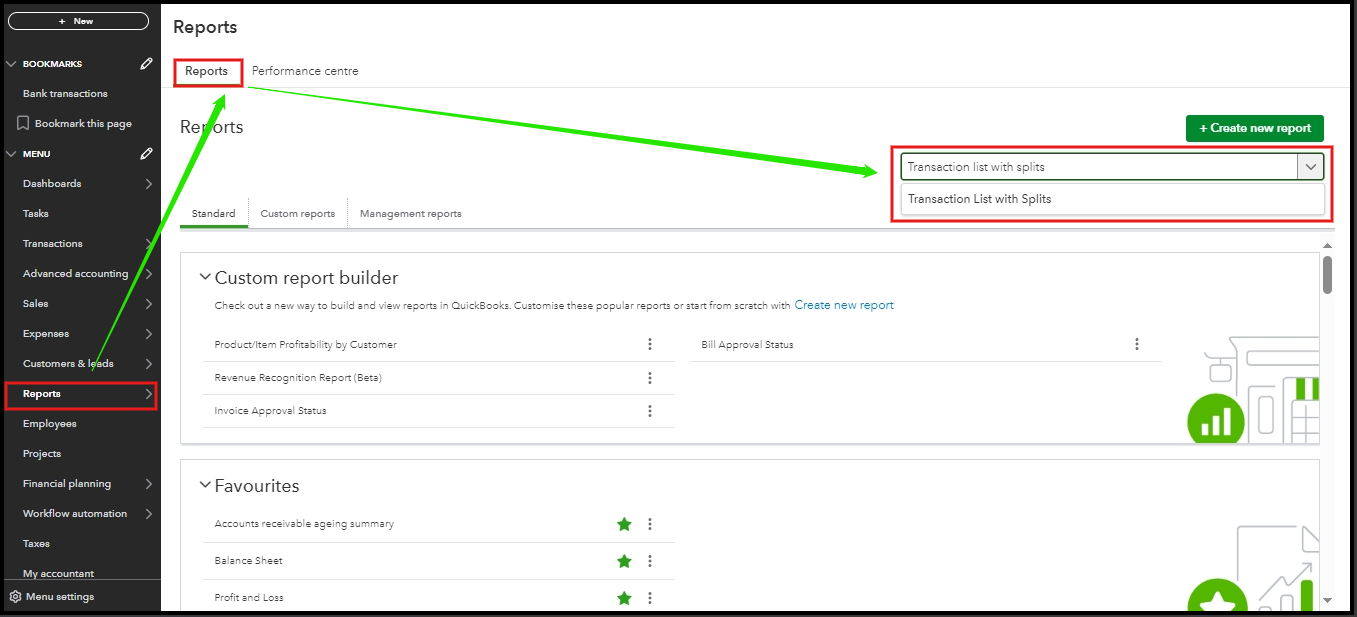Open the Custom reports tab

(298, 213)
